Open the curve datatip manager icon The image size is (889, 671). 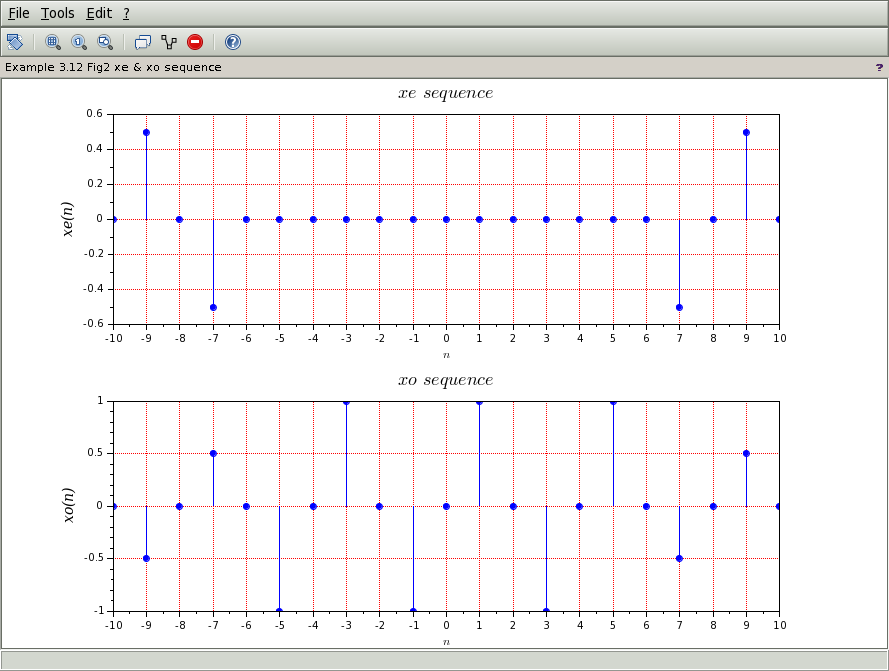tap(168, 42)
